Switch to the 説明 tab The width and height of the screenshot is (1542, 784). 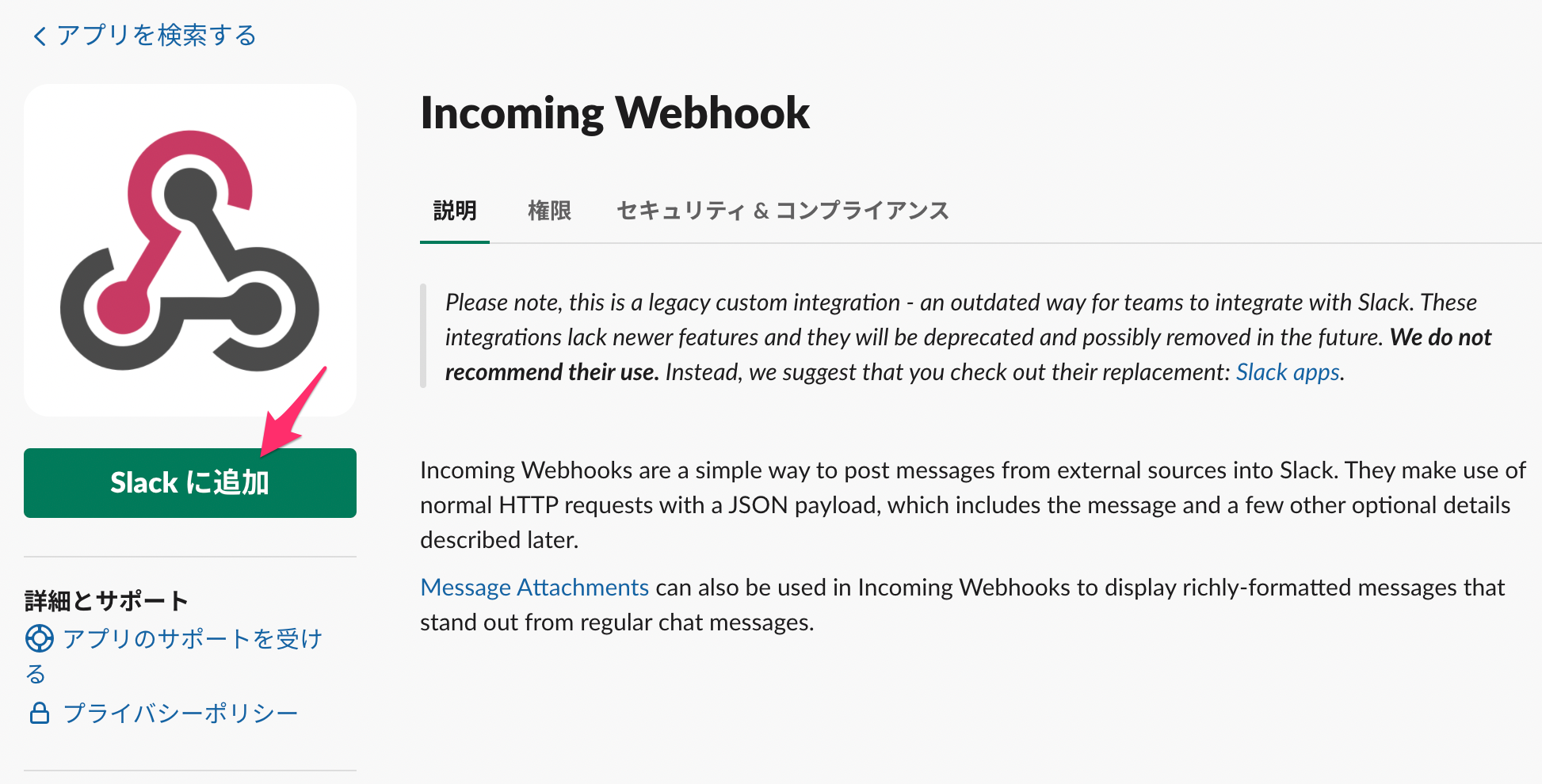coord(455,211)
